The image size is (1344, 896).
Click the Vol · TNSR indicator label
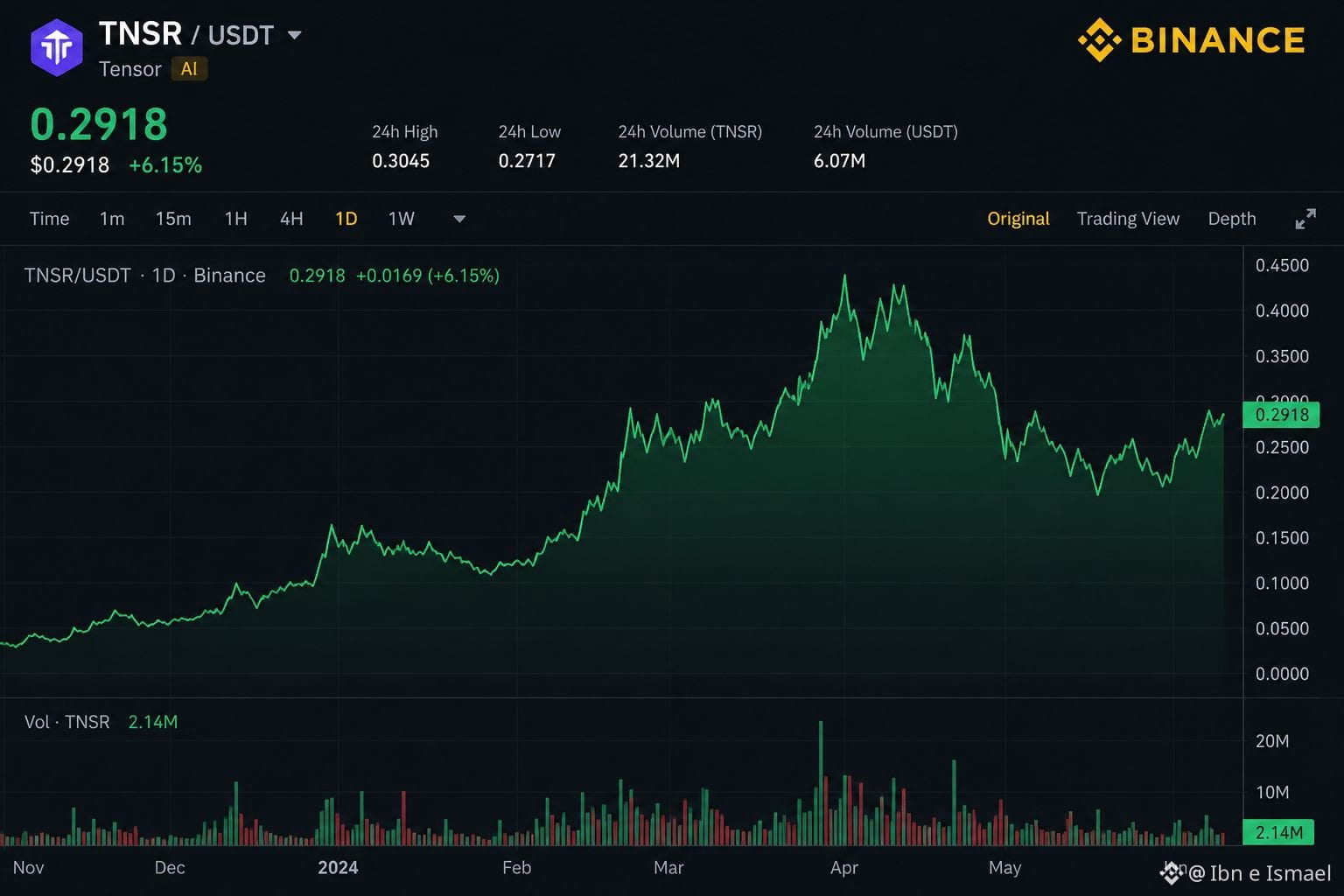click(67, 722)
